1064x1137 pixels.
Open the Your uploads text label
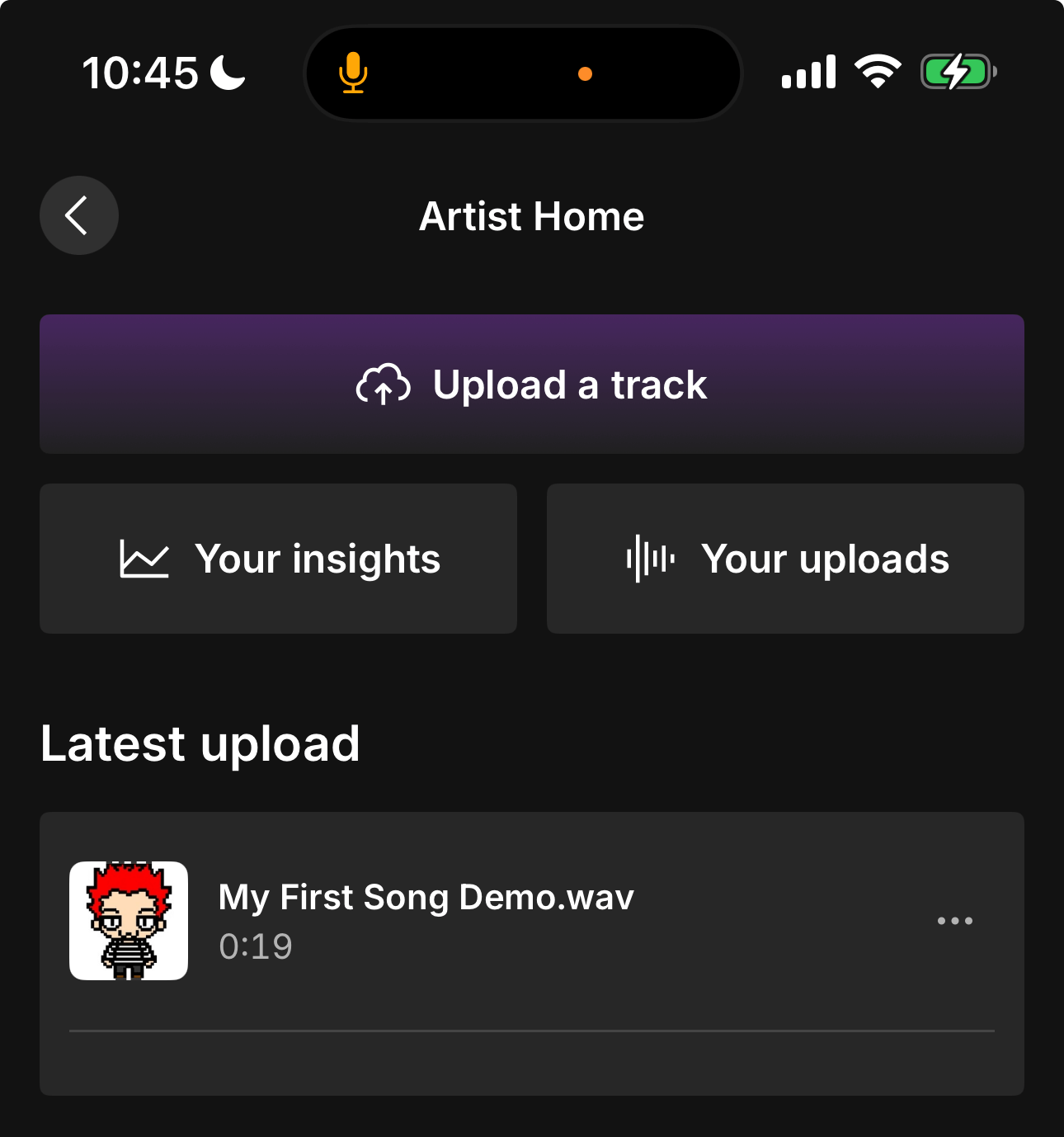point(825,559)
